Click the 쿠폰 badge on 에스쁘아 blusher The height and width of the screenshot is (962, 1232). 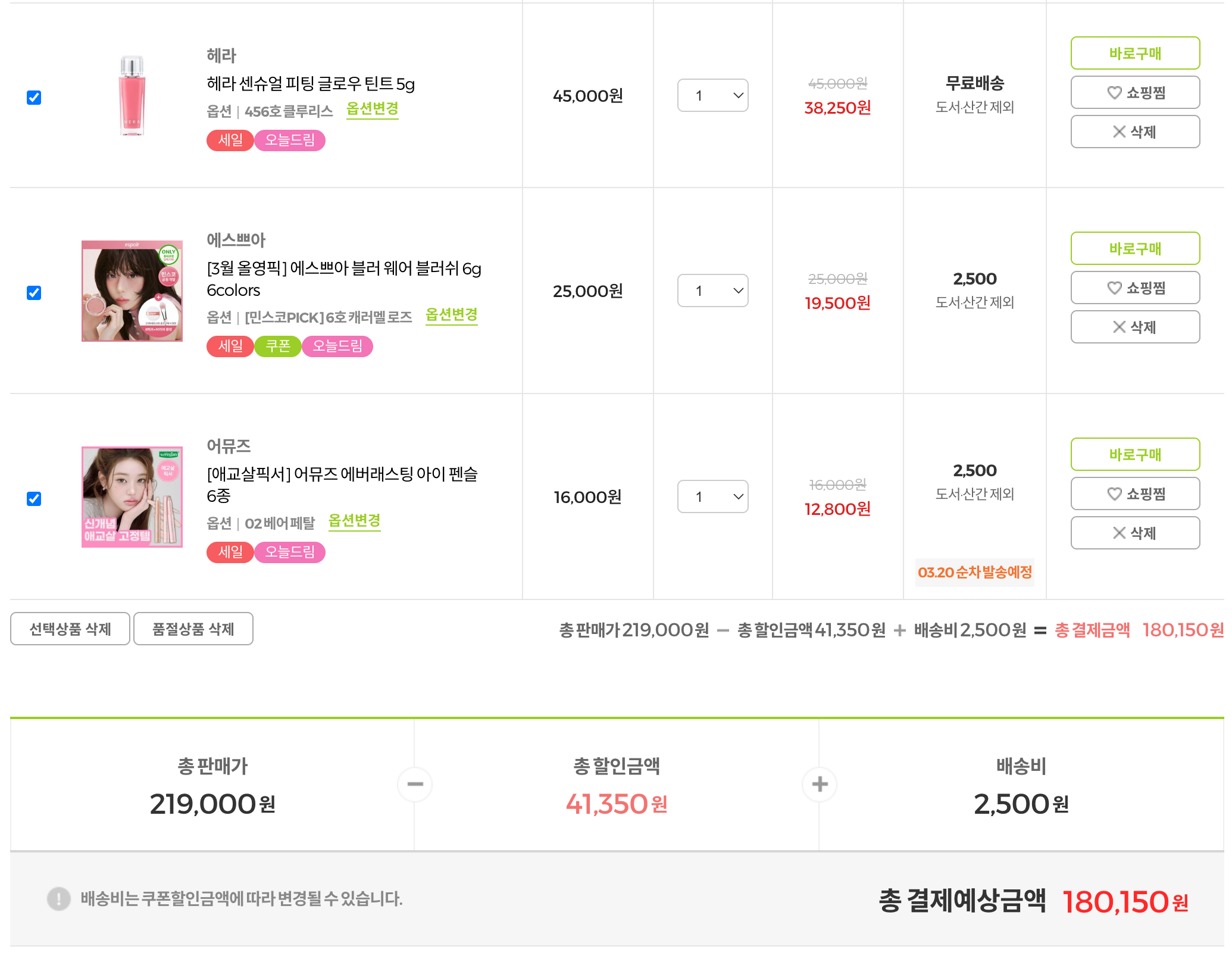278,346
